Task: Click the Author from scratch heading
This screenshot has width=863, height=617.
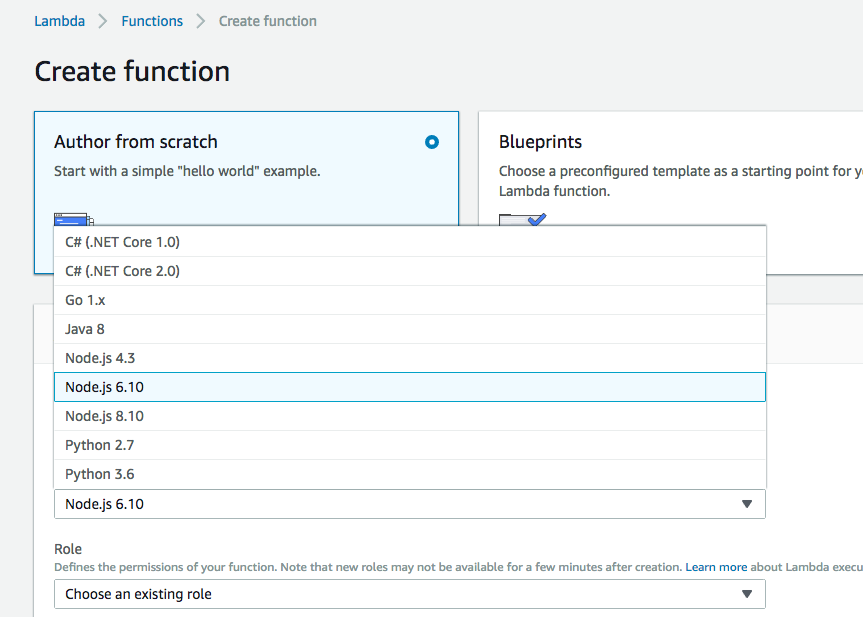Action: click(x=136, y=142)
